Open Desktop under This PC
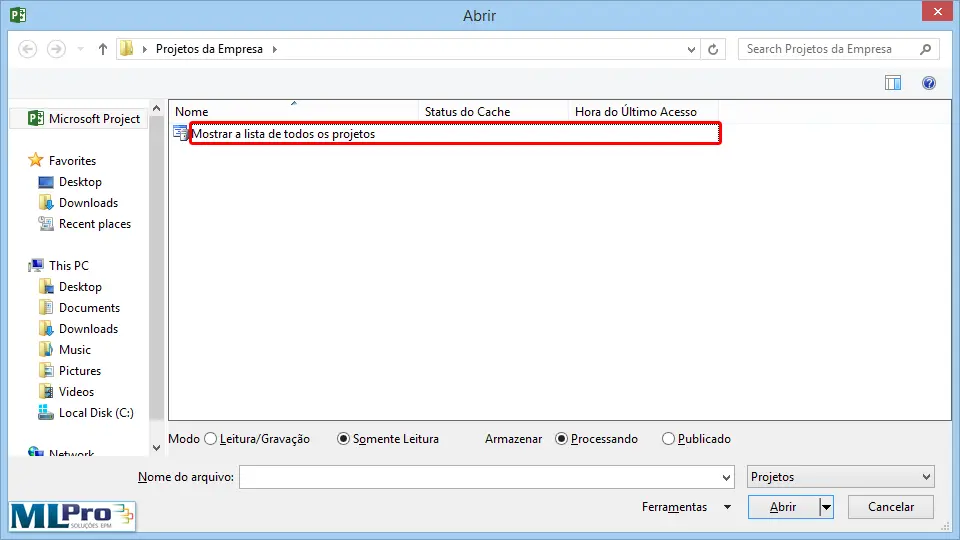This screenshot has width=960, height=540. [x=70, y=287]
